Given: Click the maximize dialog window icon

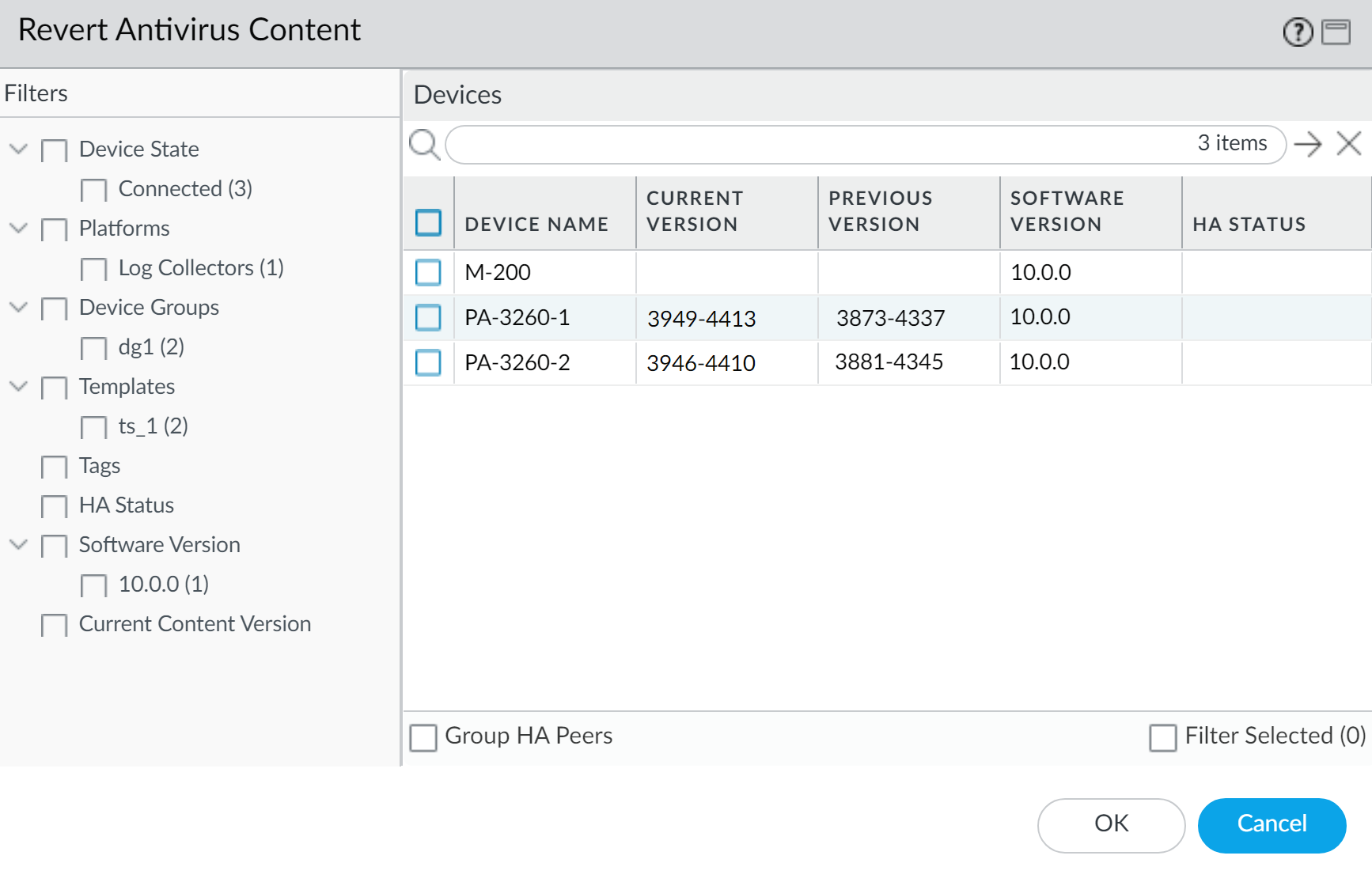Looking at the screenshot, I should tap(1336, 32).
